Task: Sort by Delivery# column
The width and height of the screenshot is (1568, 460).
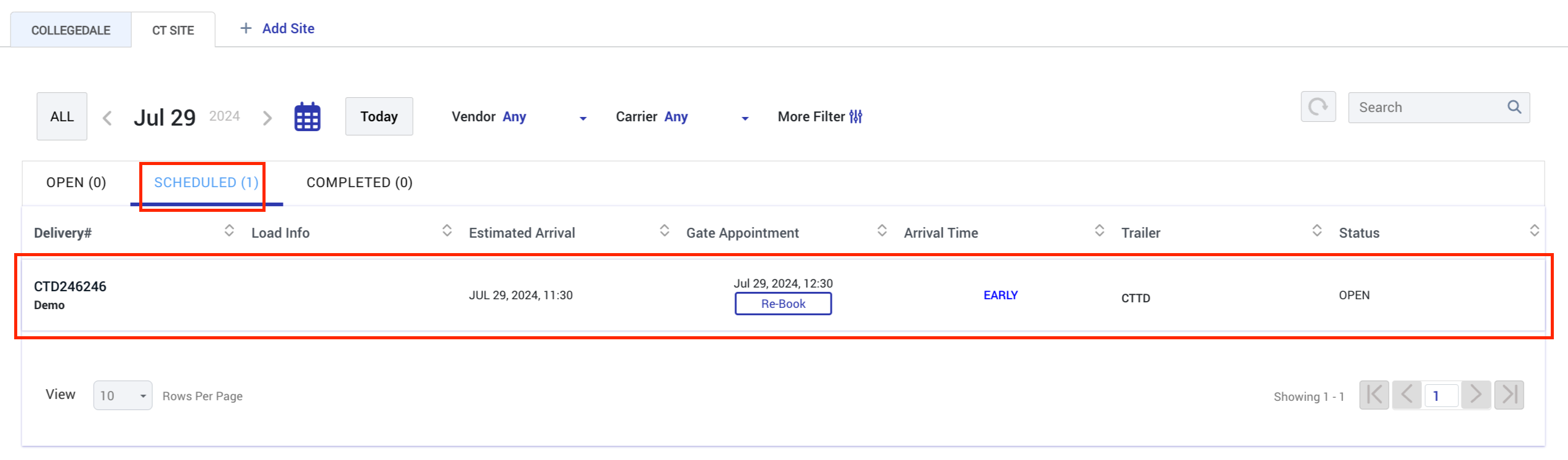Action: tap(229, 231)
